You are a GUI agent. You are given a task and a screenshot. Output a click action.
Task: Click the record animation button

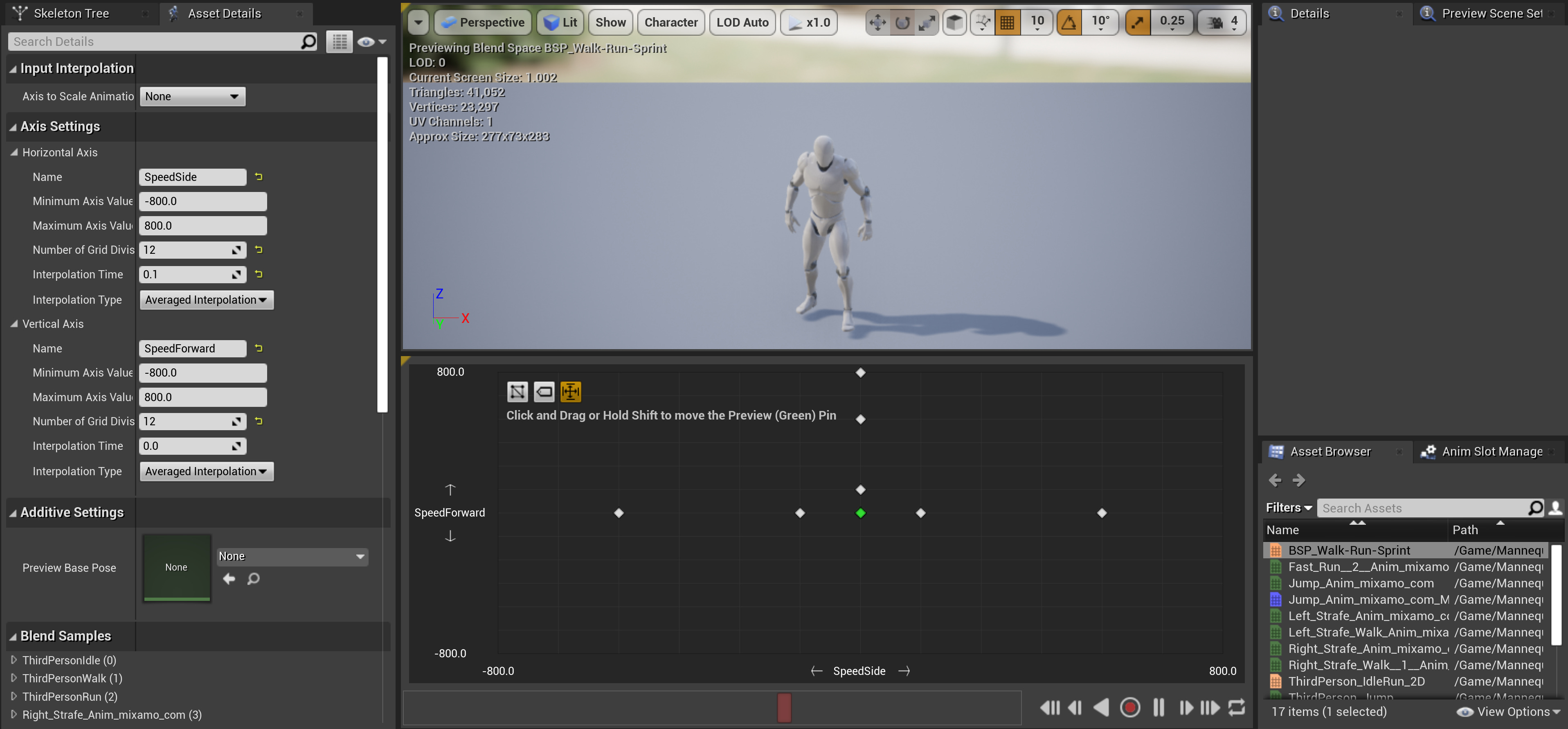[x=1130, y=708]
